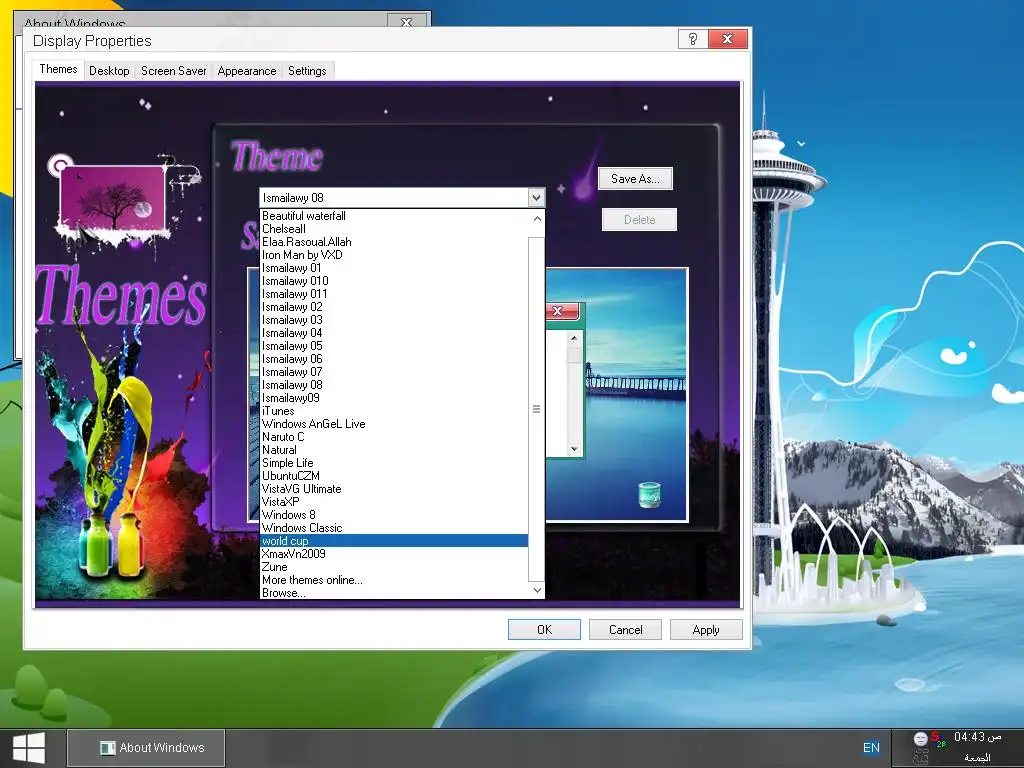Select Windows AnGeL Live theme
This screenshot has height=768, width=1024.
[394, 424]
